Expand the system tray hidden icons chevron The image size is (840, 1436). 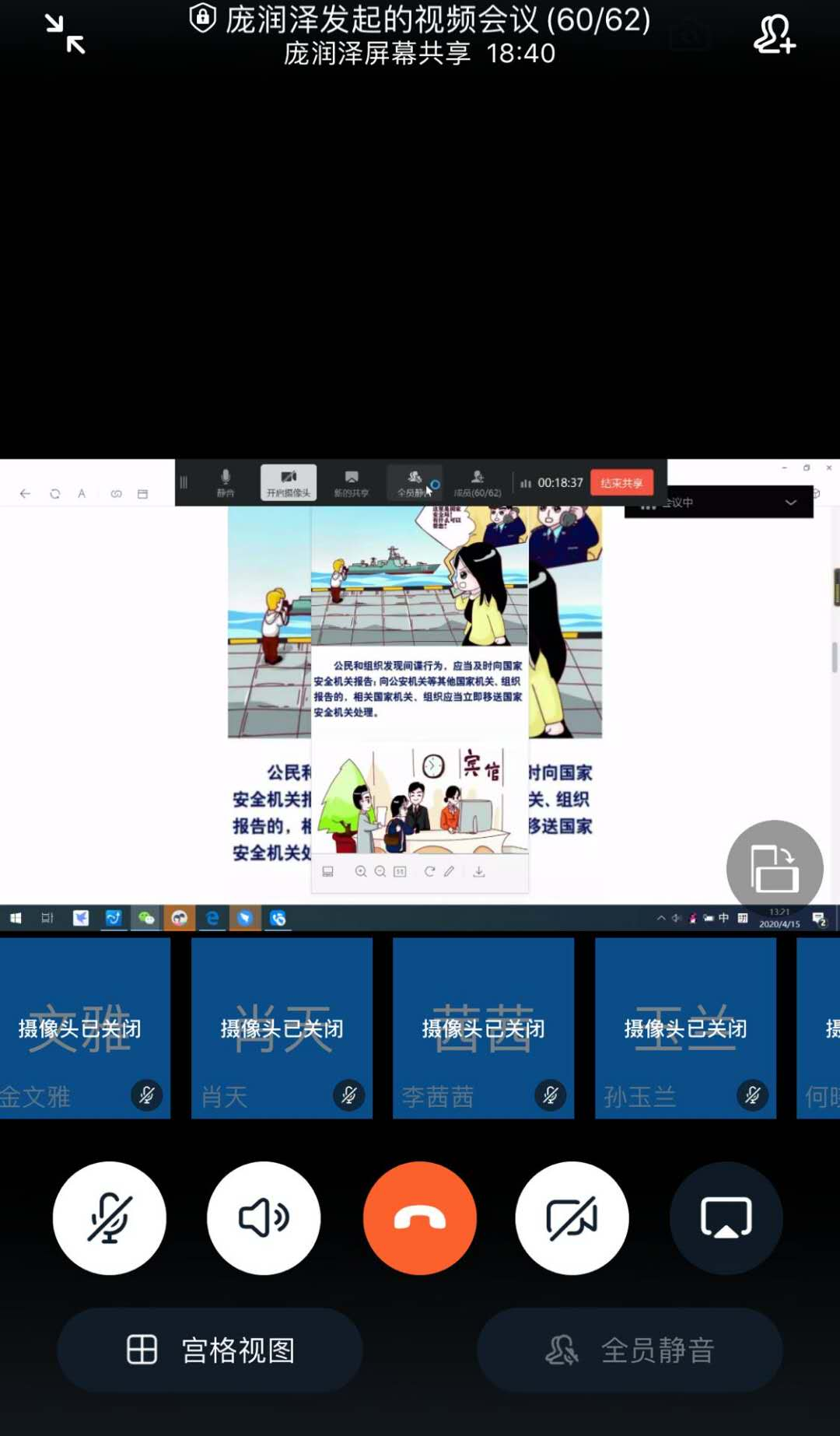[661, 918]
